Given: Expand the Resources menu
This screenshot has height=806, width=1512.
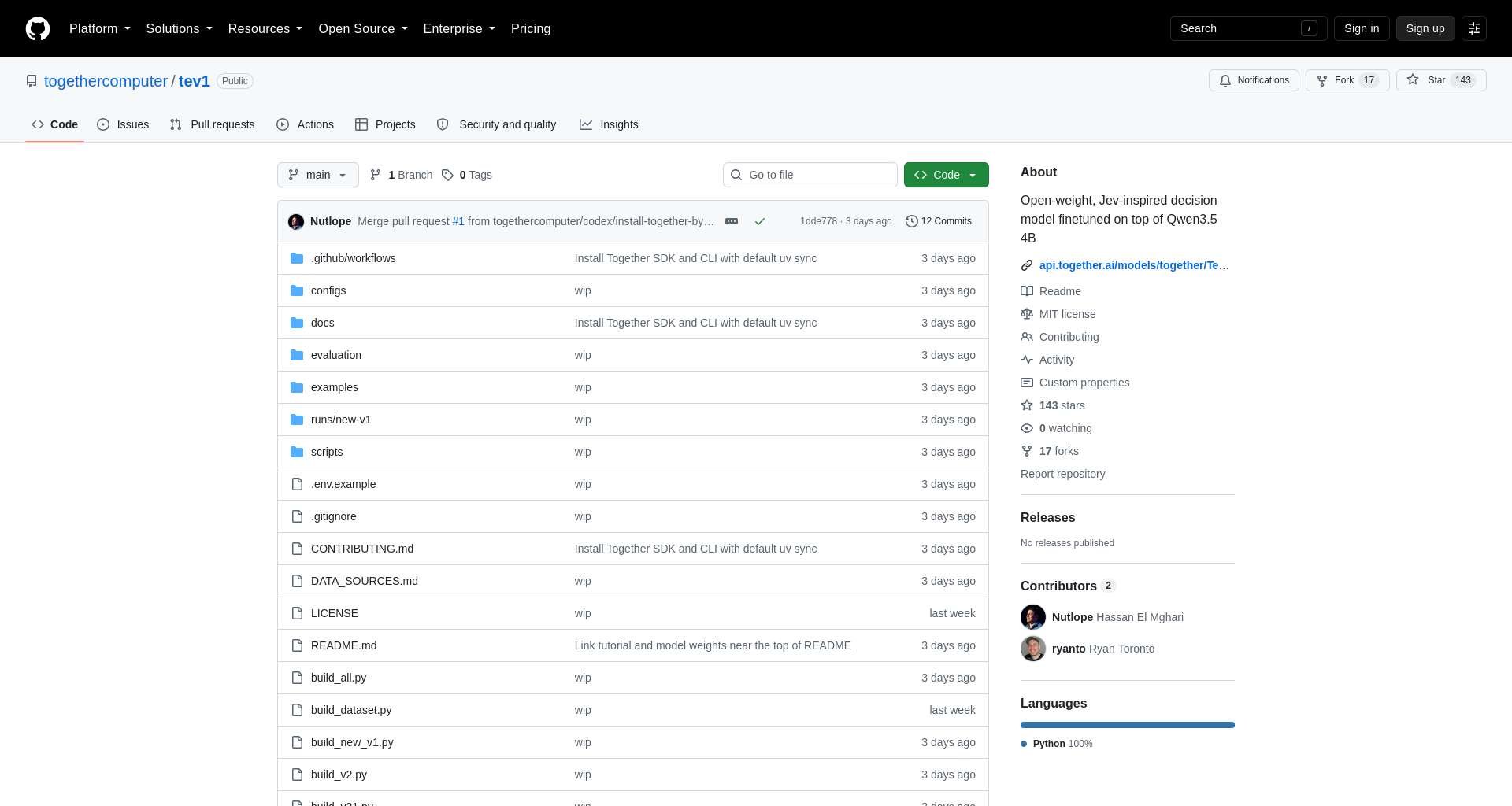Looking at the screenshot, I should point(265,28).
